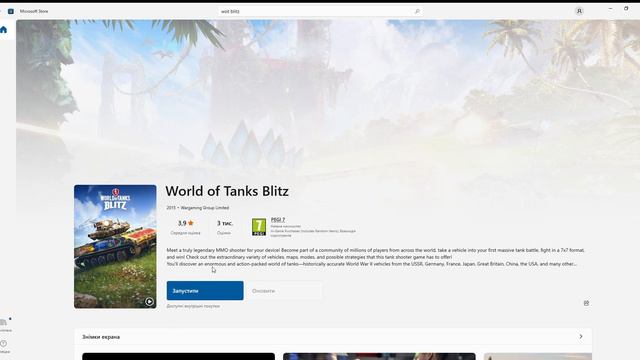The width and height of the screenshot is (640, 360).
Task: Open the Home icon in sidebar
Action: pos(4,30)
